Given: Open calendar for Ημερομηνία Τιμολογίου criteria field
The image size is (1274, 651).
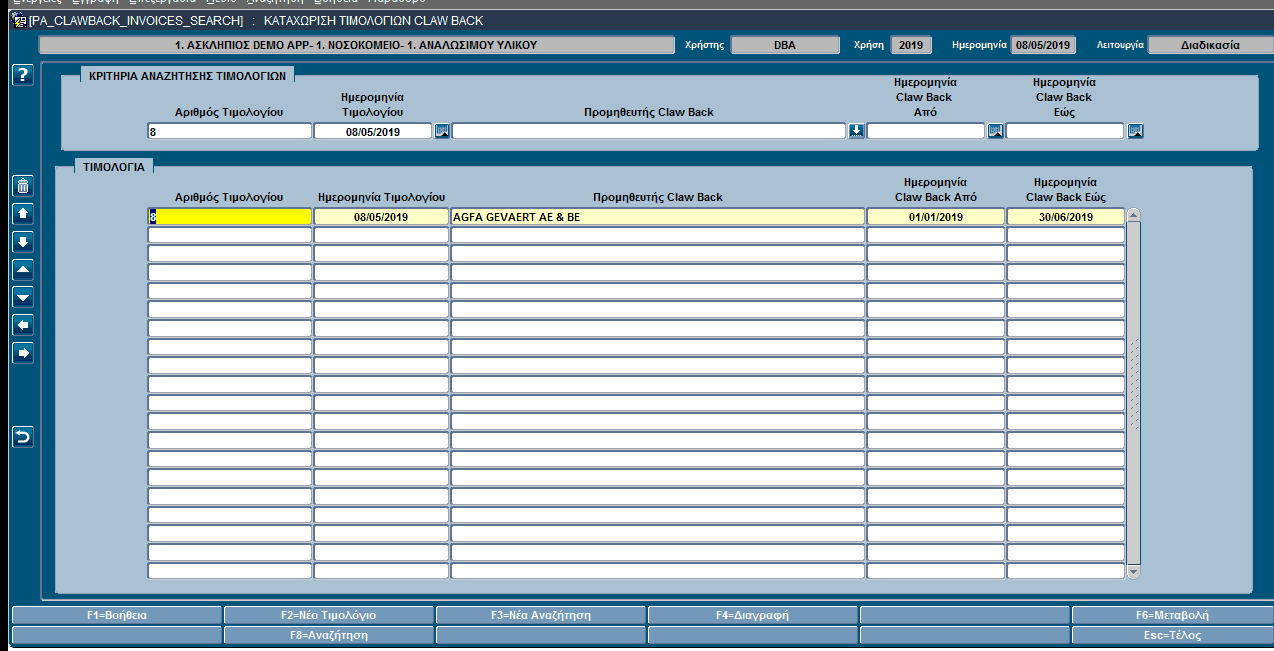Looking at the screenshot, I should pos(442,131).
